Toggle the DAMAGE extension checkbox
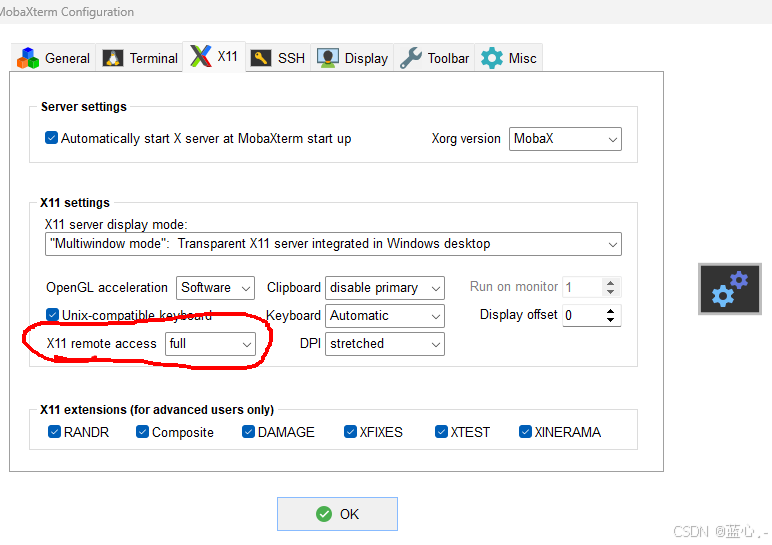The width and height of the screenshot is (772, 545). (248, 432)
